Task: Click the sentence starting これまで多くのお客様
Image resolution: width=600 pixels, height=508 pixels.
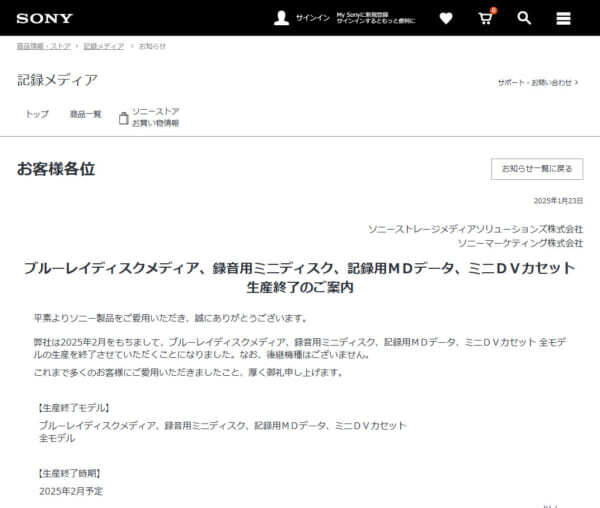Action: tap(188, 372)
